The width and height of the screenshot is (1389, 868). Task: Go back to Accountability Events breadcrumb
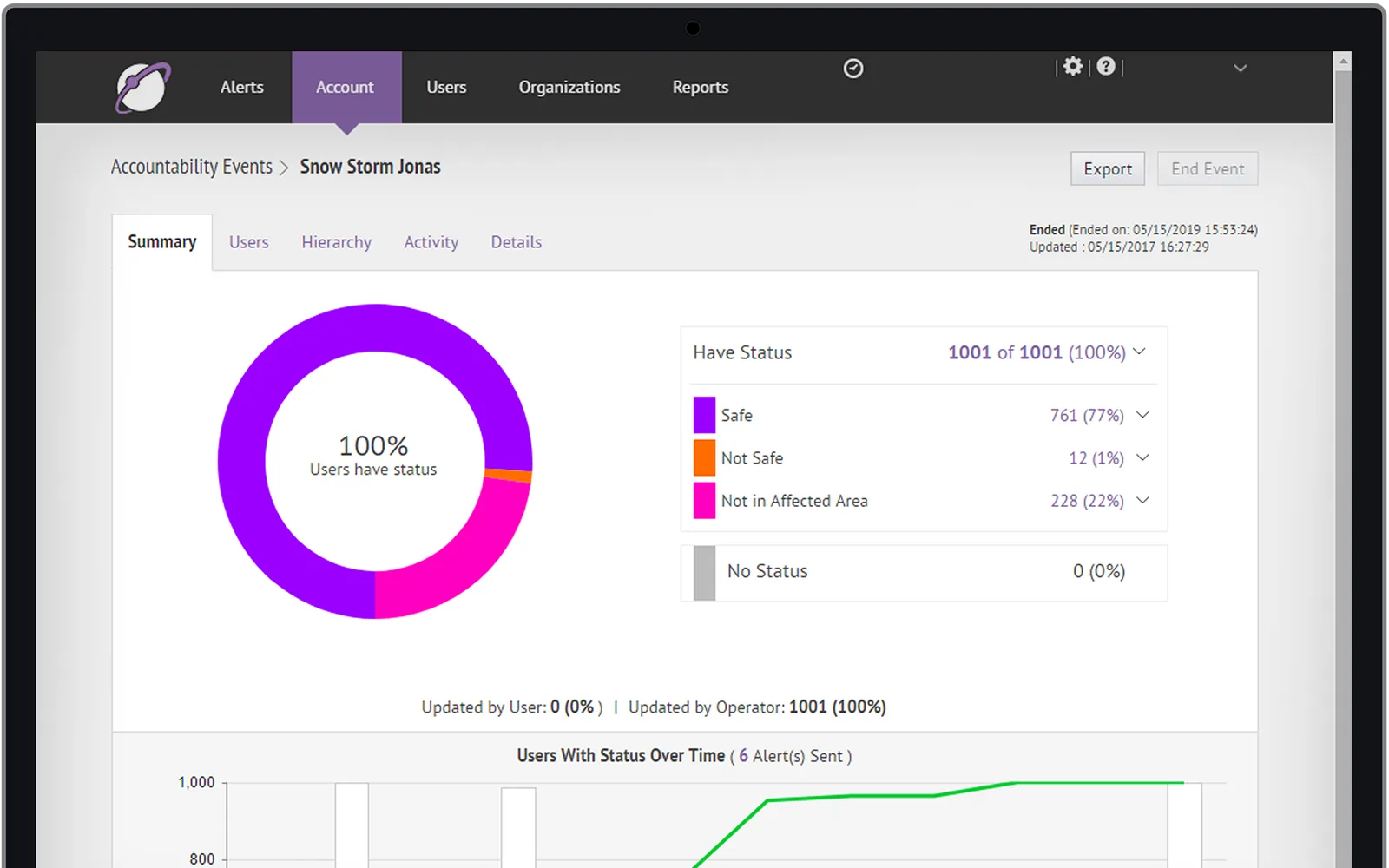click(192, 167)
